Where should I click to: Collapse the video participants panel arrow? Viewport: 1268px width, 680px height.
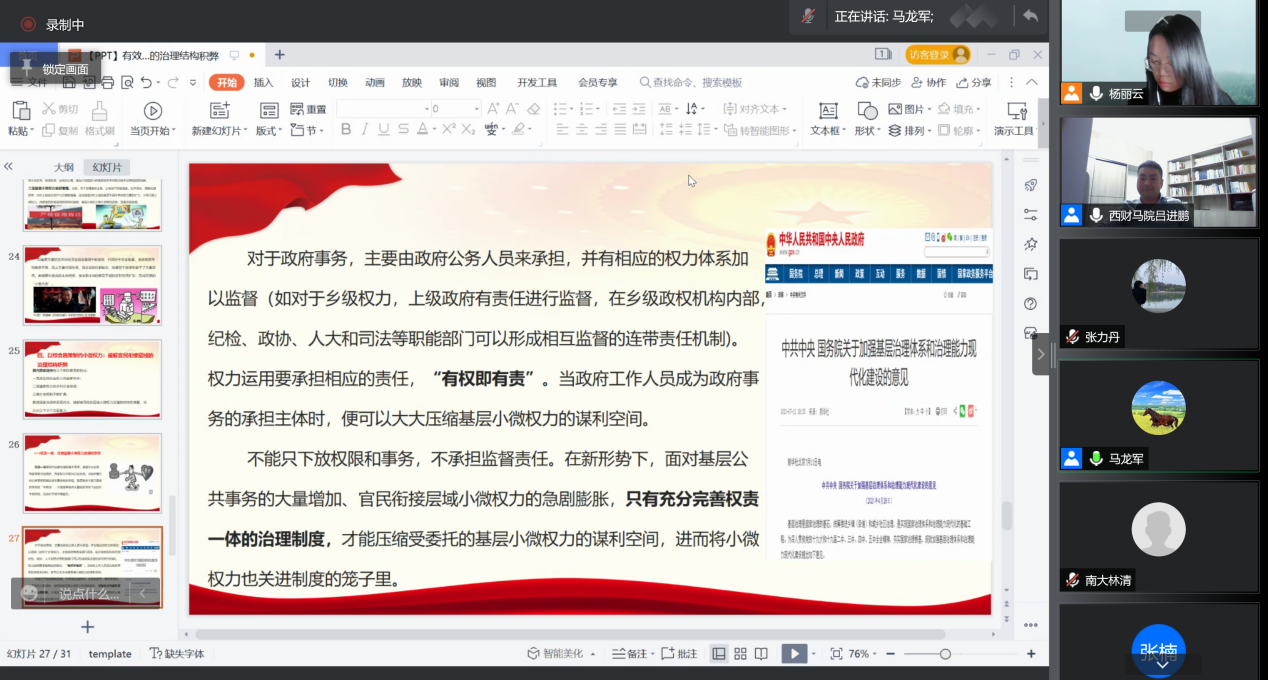click(x=1040, y=354)
